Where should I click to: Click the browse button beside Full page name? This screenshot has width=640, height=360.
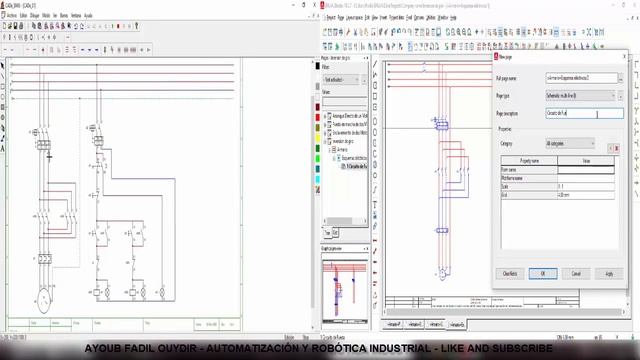click(621, 78)
